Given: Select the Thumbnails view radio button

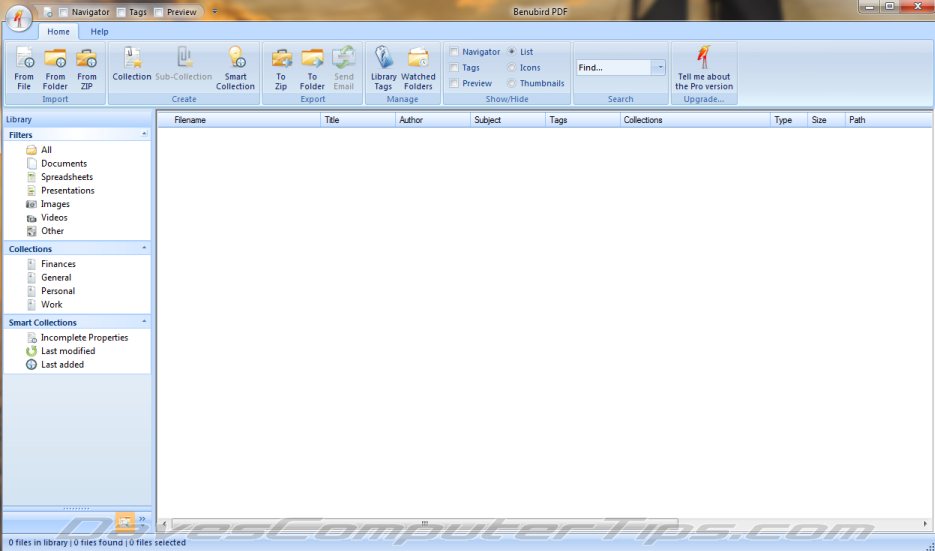Looking at the screenshot, I should click(x=512, y=83).
